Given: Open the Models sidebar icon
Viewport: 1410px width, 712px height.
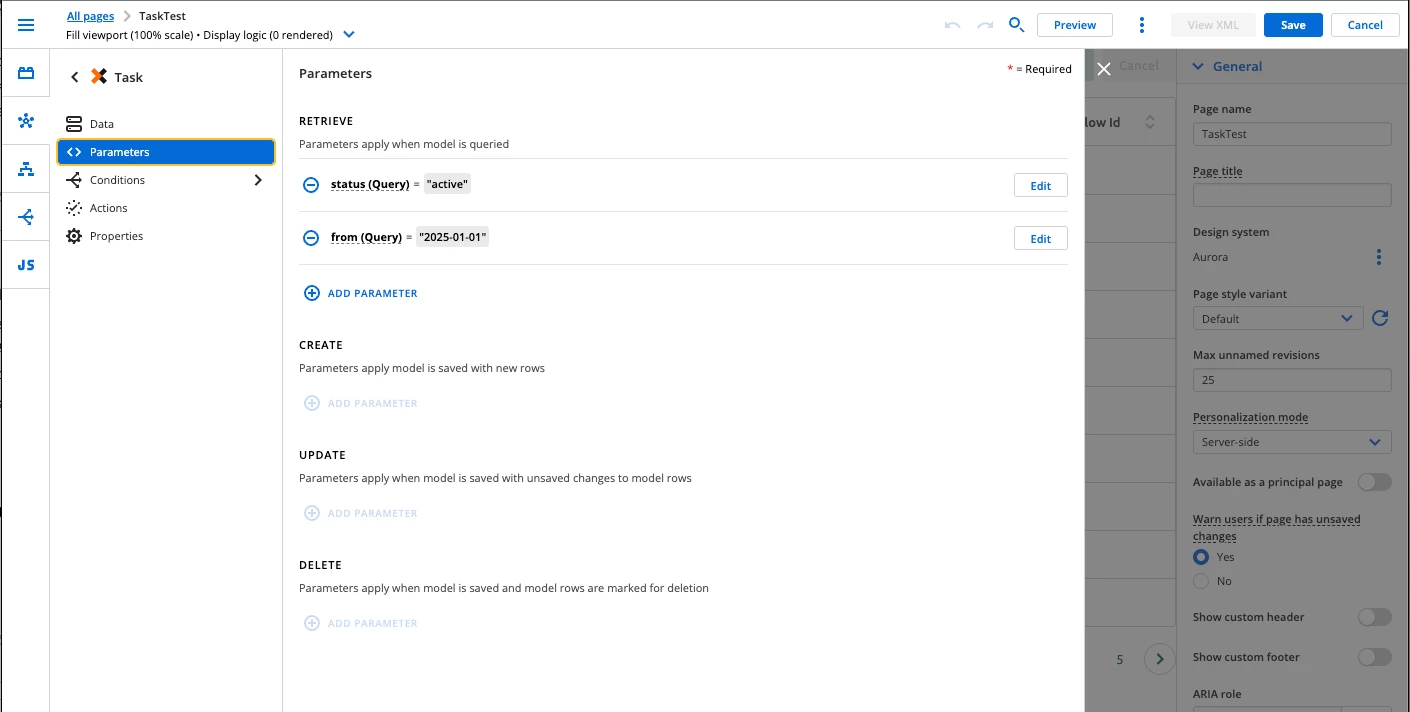Looking at the screenshot, I should [x=26, y=121].
